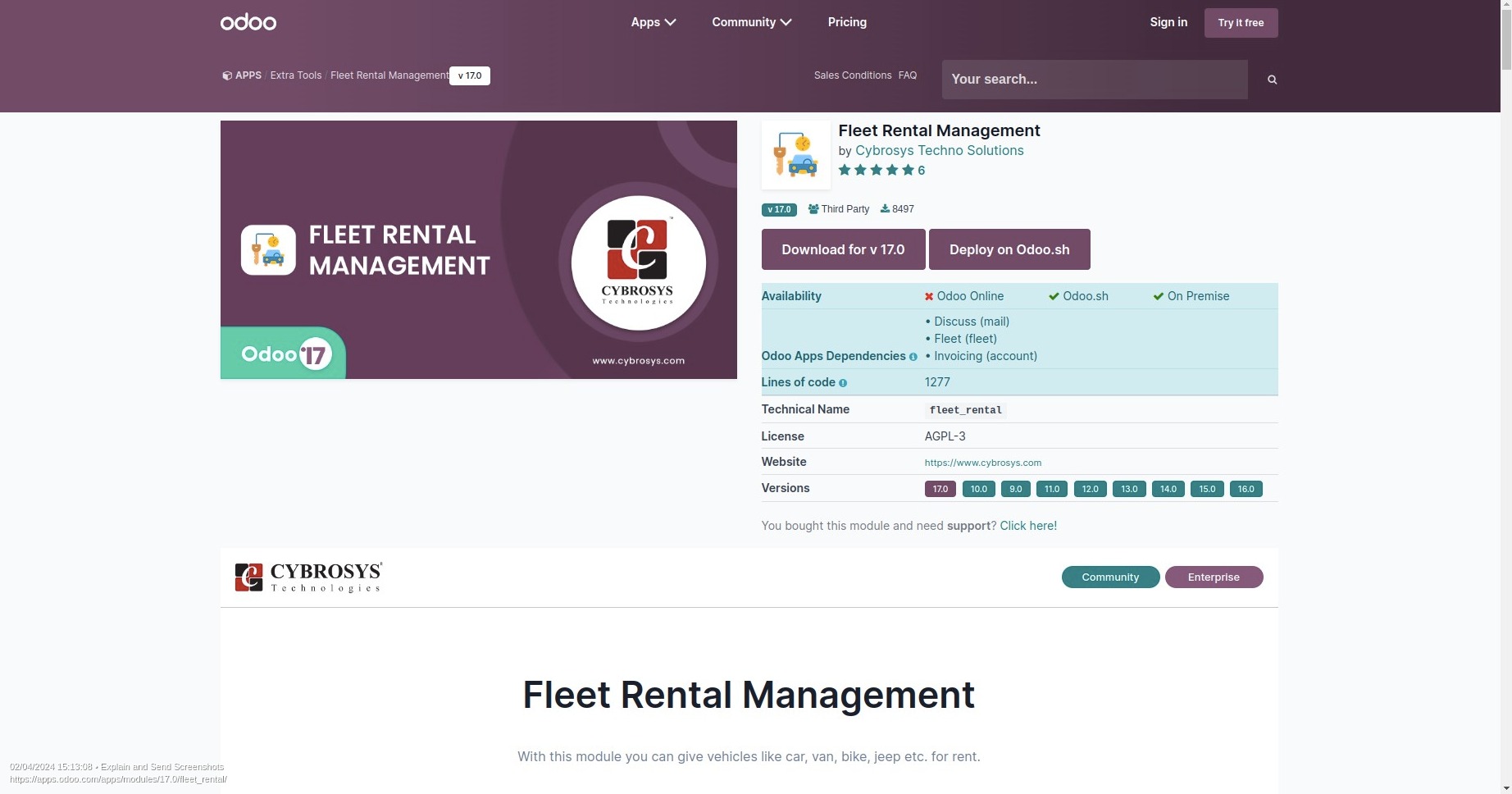Visit https://www.cybrosys.com website link

click(983, 463)
